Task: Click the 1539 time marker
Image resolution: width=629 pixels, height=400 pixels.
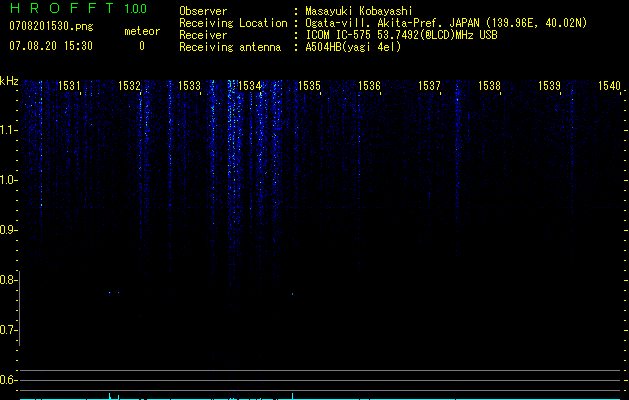Action: [x=549, y=85]
